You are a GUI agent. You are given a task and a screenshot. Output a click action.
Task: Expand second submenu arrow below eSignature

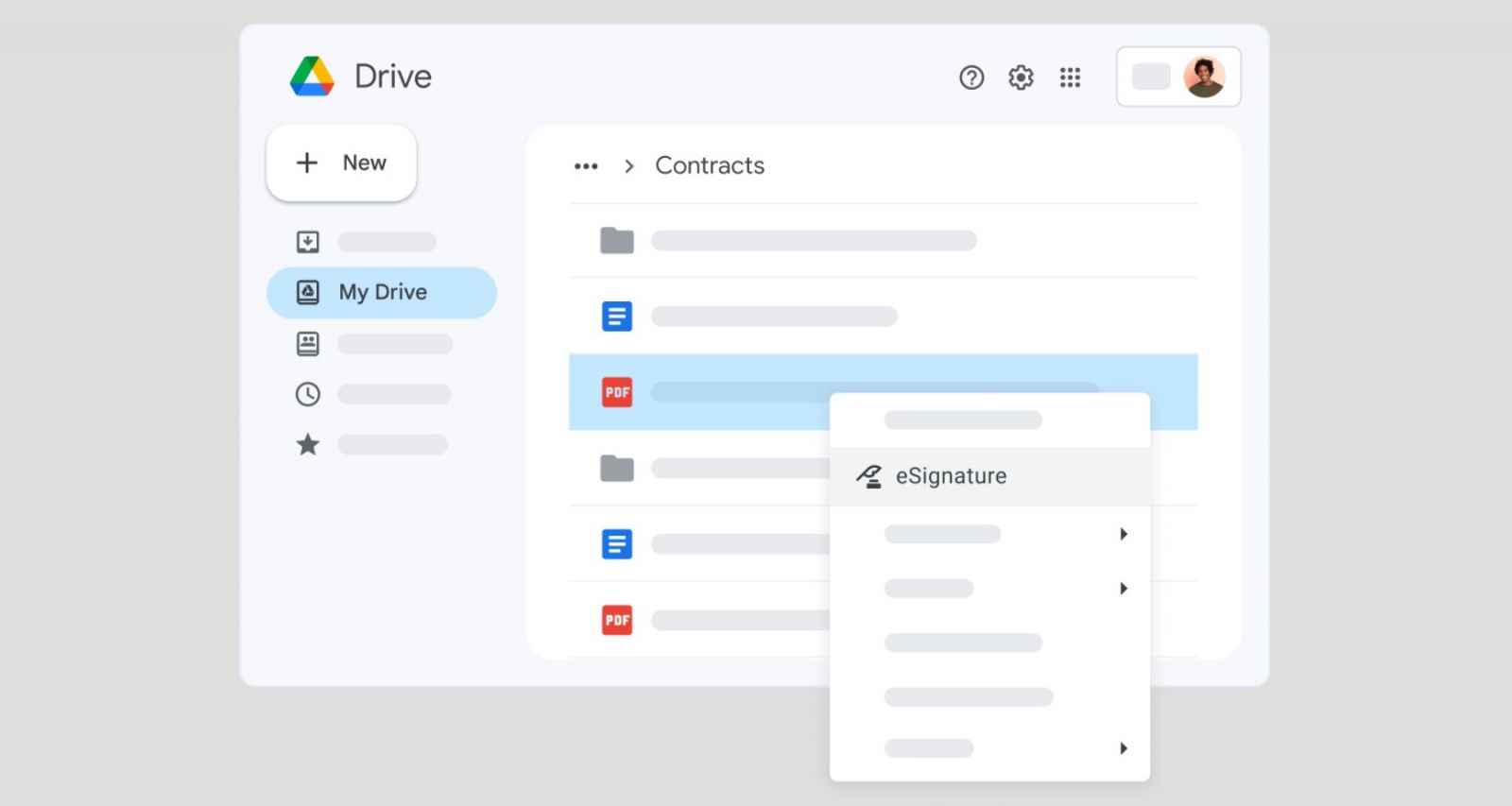pos(1124,589)
